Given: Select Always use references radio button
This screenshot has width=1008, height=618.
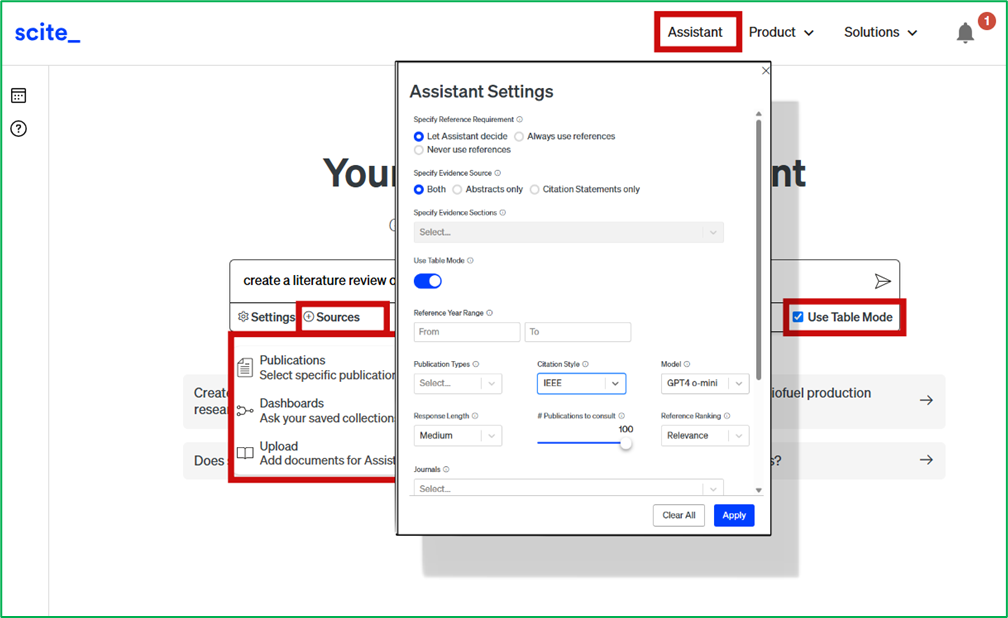Looking at the screenshot, I should point(519,136).
